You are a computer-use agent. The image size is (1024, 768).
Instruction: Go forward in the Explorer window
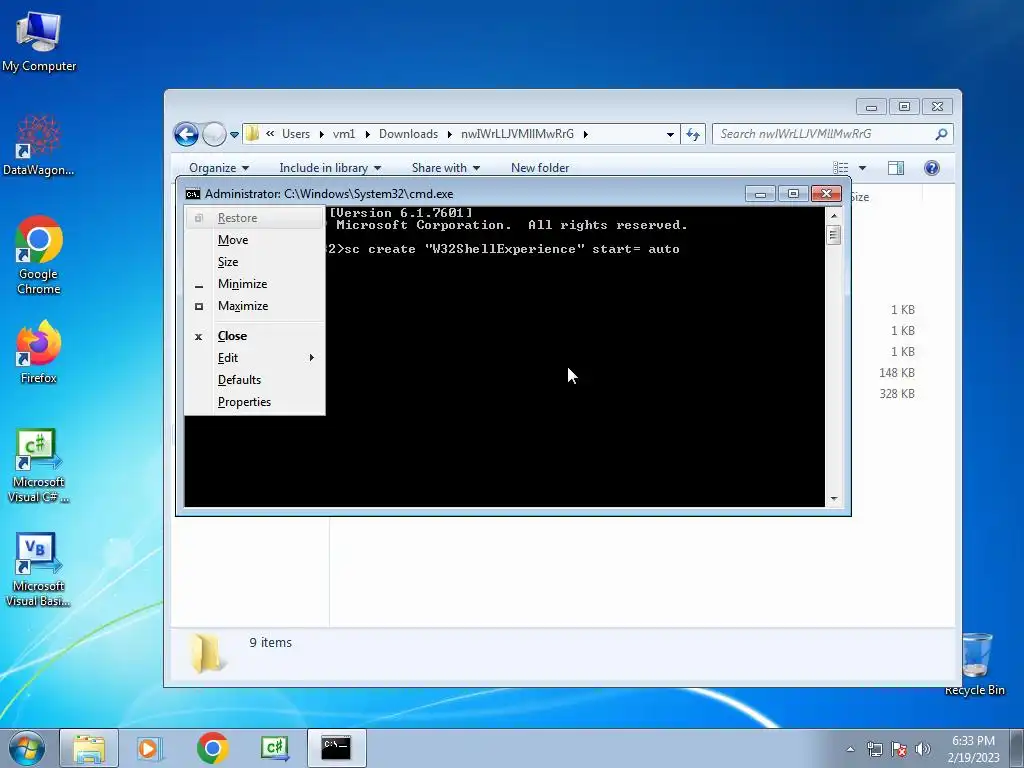(x=214, y=135)
